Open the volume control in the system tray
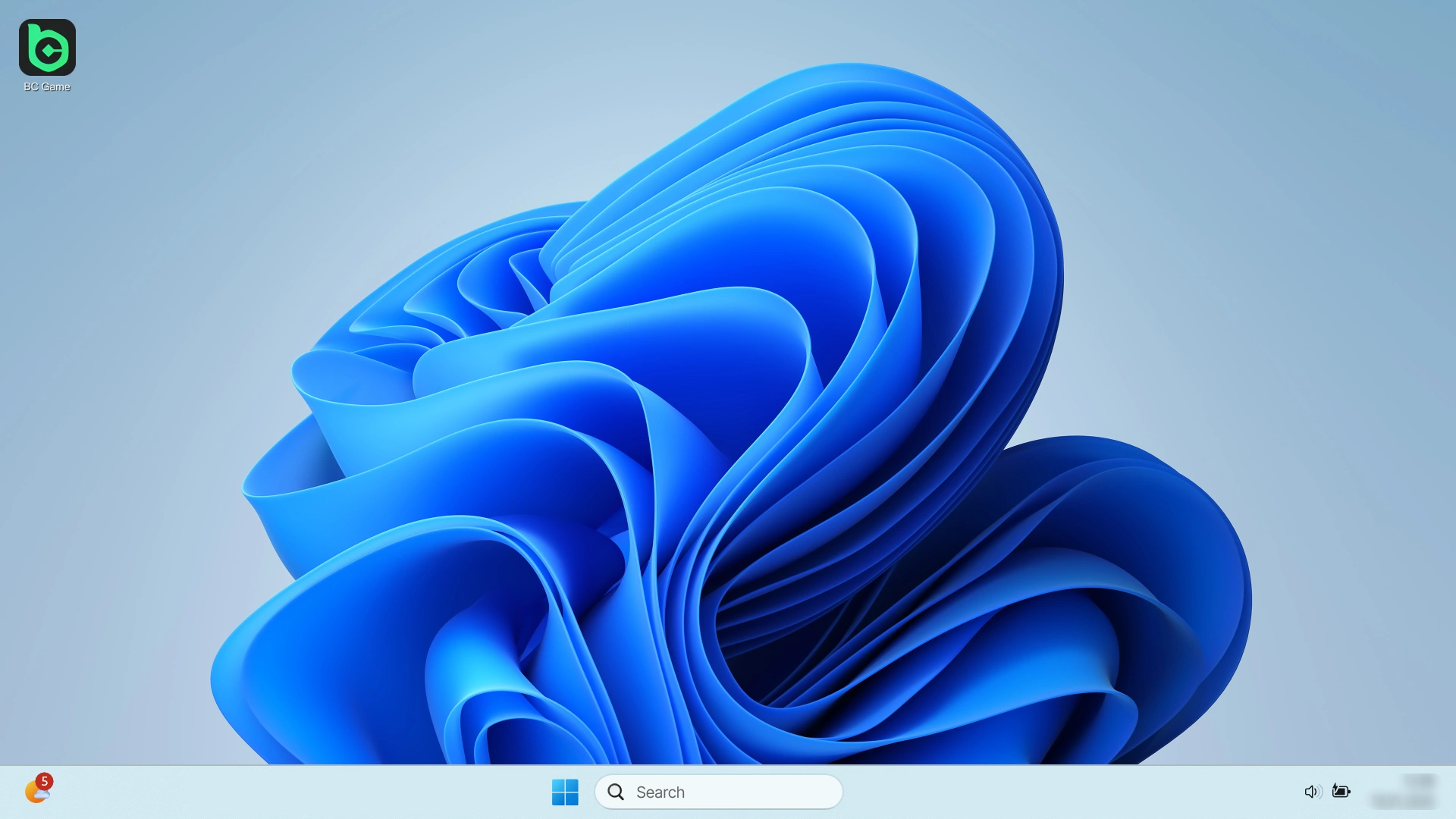The width and height of the screenshot is (1456, 819). (x=1312, y=791)
